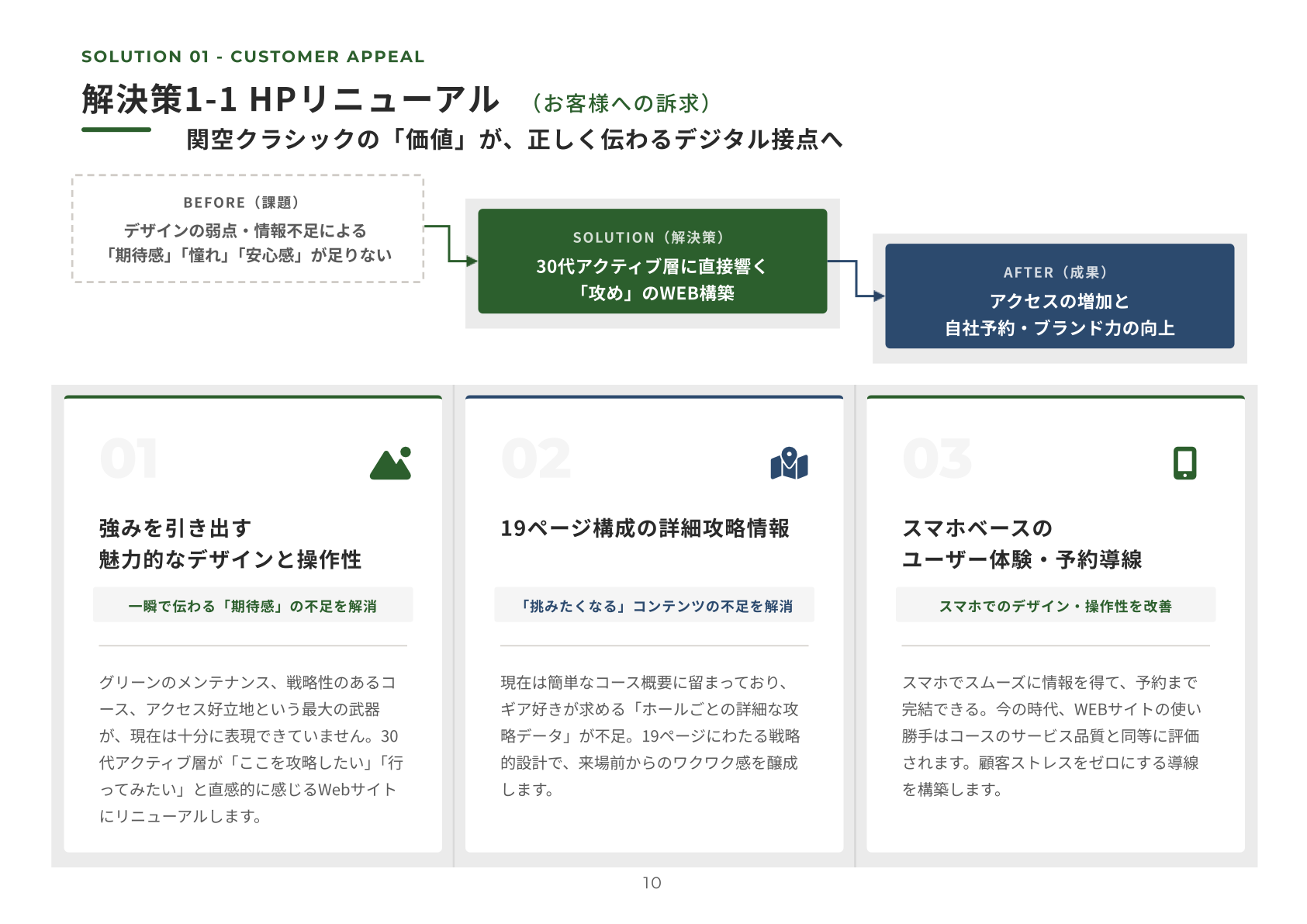Click the mountain image icon in card 01

coord(390,463)
